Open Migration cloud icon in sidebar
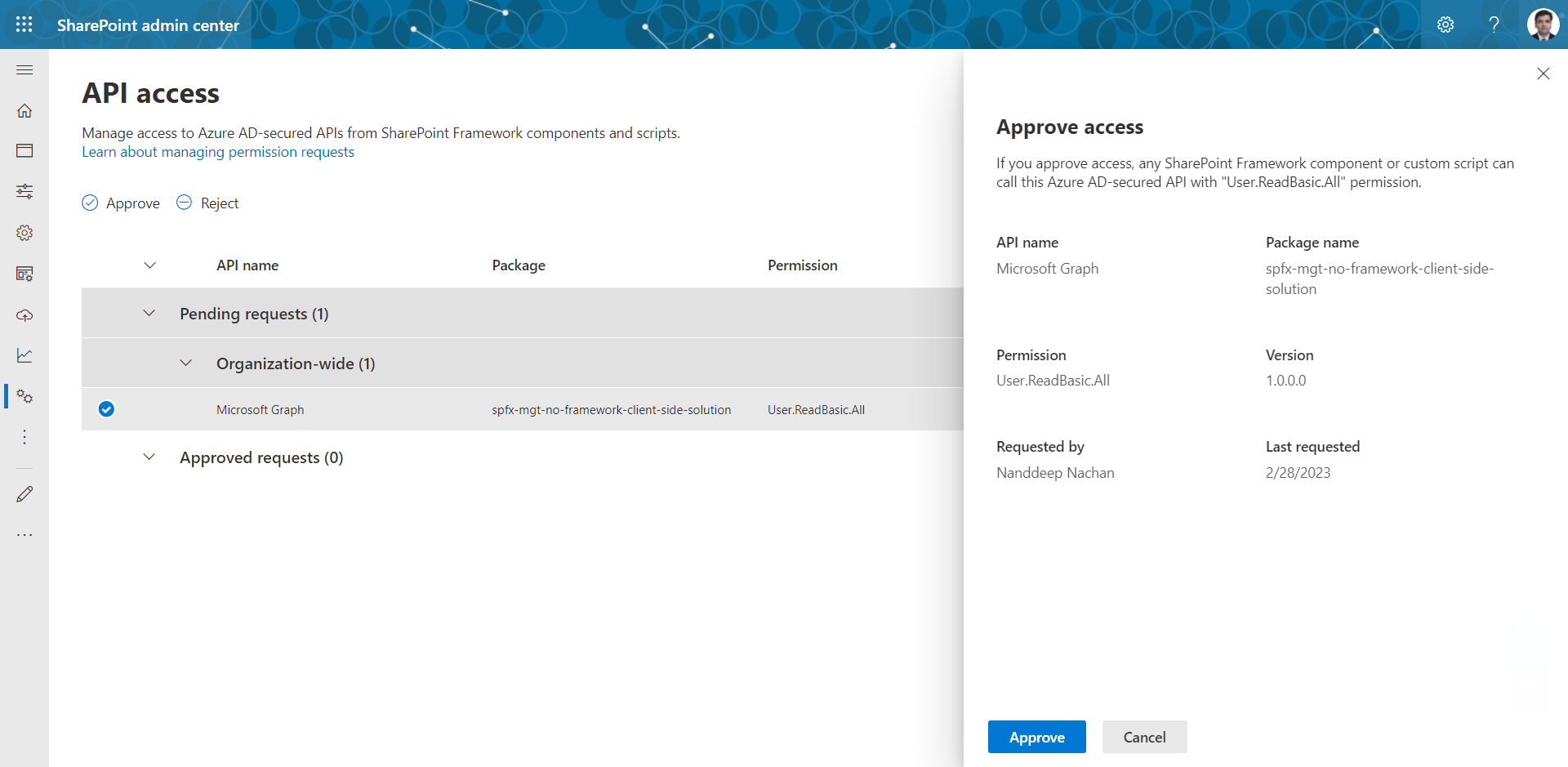The height and width of the screenshot is (767, 1568). [x=24, y=314]
